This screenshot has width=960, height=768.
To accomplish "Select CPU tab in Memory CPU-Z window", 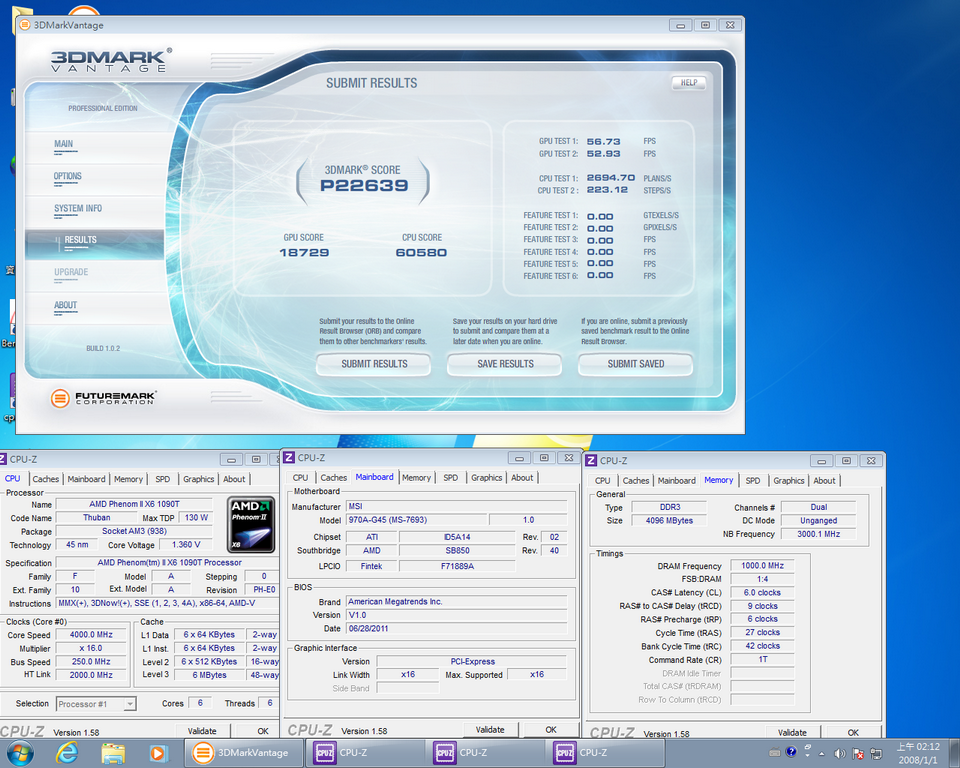I will 602,481.
